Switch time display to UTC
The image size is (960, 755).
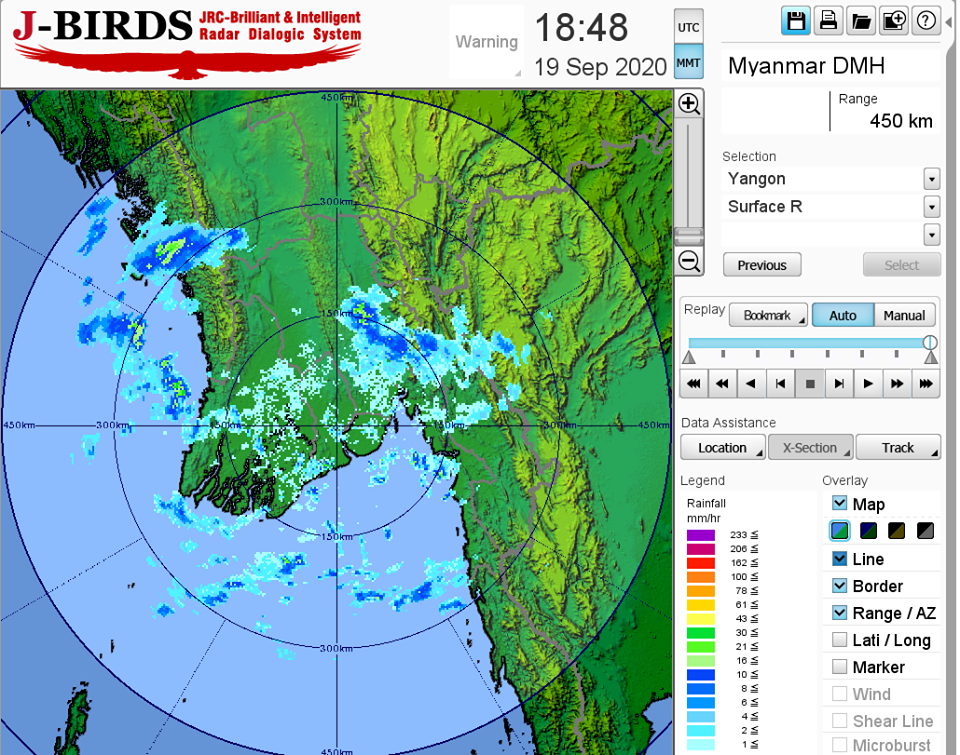(688, 27)
